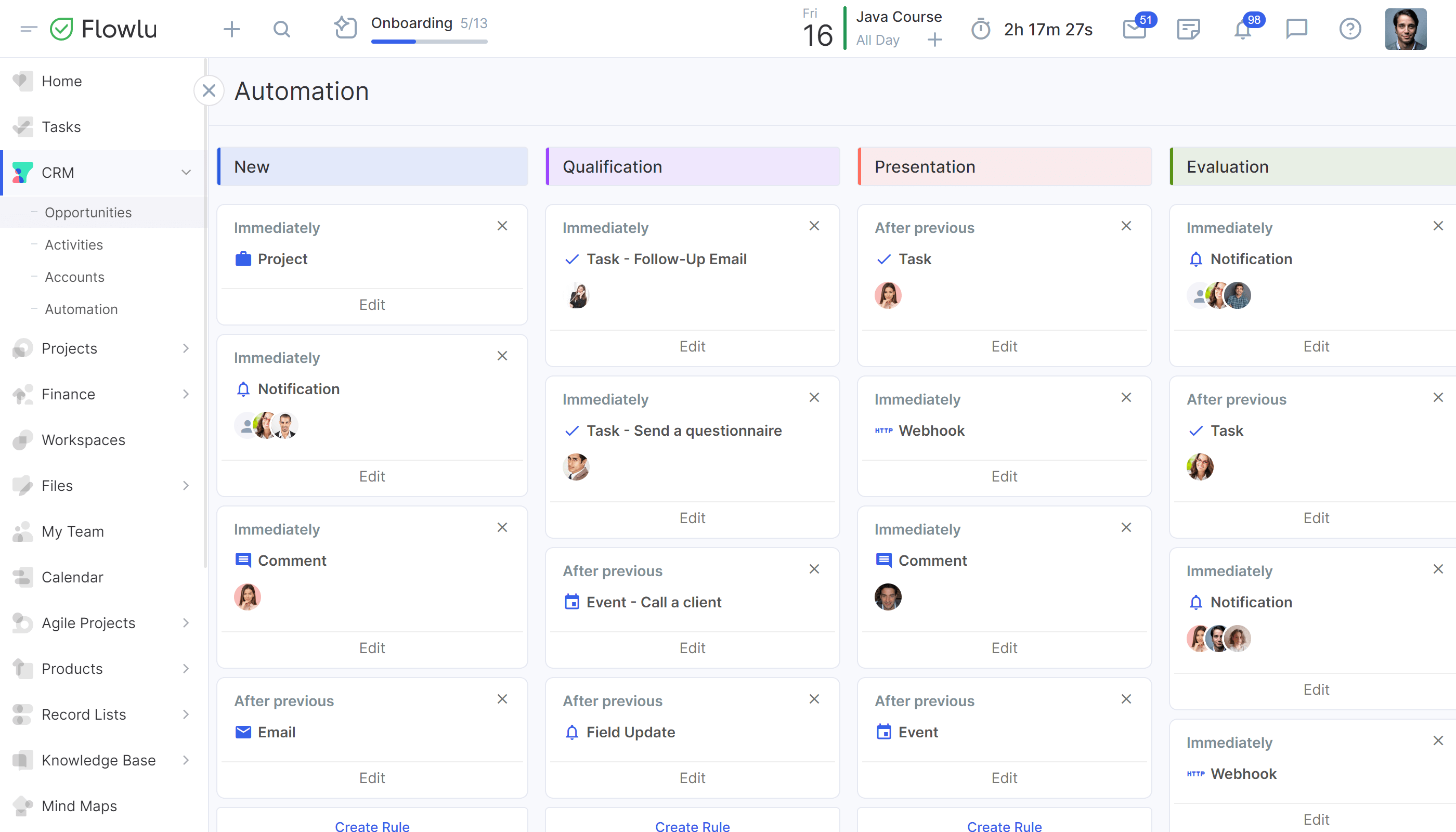Click the stopwatch timer icon
This screenshot has width=1456, height=832.
pos(980,30)
